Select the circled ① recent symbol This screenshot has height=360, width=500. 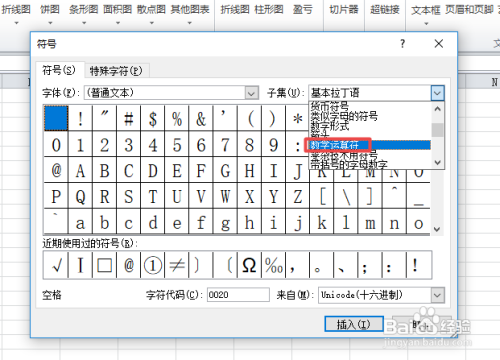153,265
